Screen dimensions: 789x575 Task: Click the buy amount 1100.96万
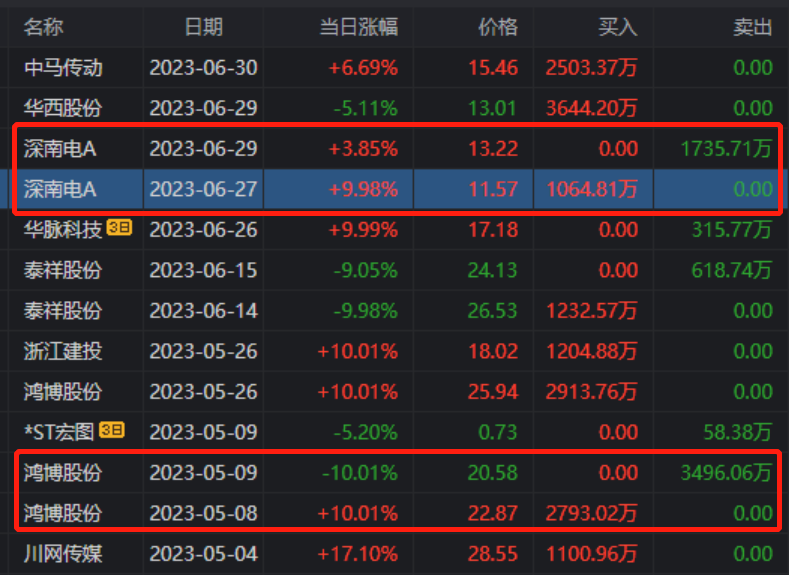coord(592,554)
